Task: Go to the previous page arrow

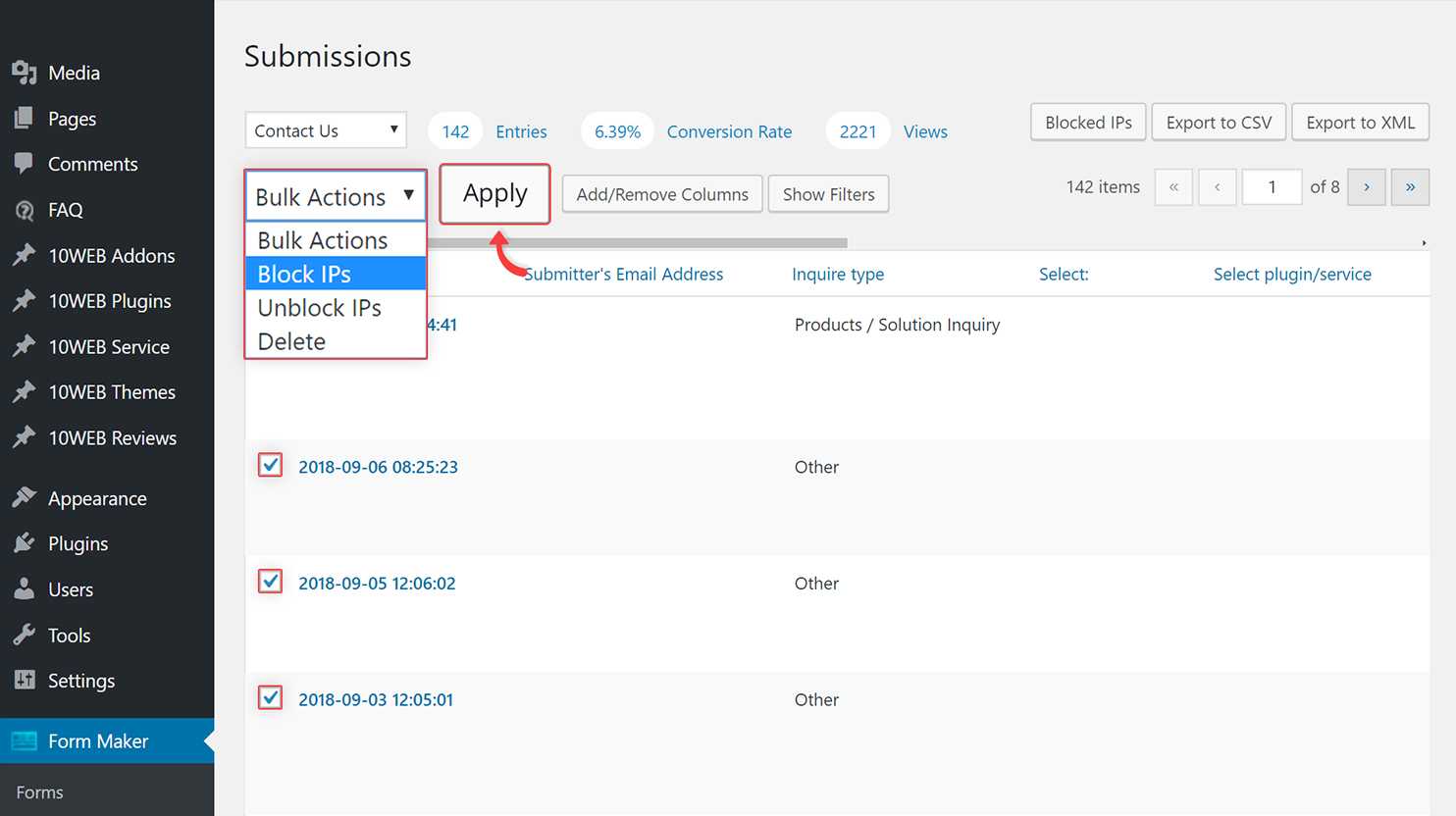Action: pos(1217,186)
